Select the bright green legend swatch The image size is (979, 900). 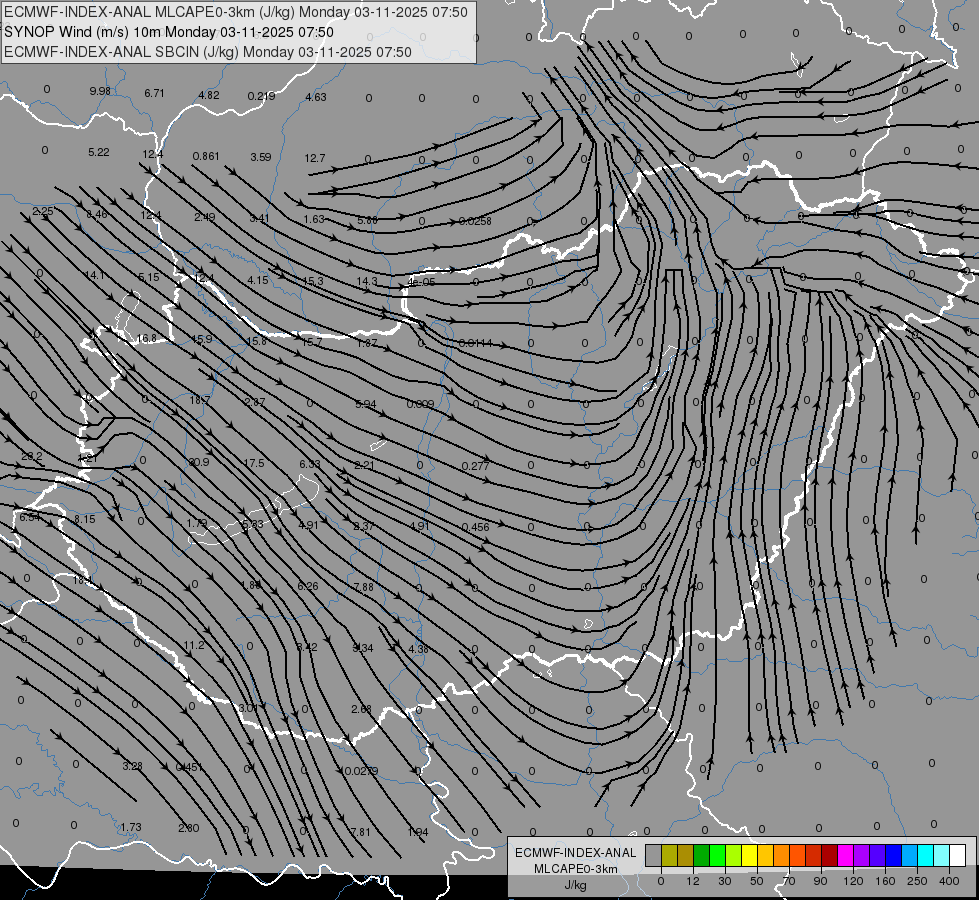pos(717,855)
